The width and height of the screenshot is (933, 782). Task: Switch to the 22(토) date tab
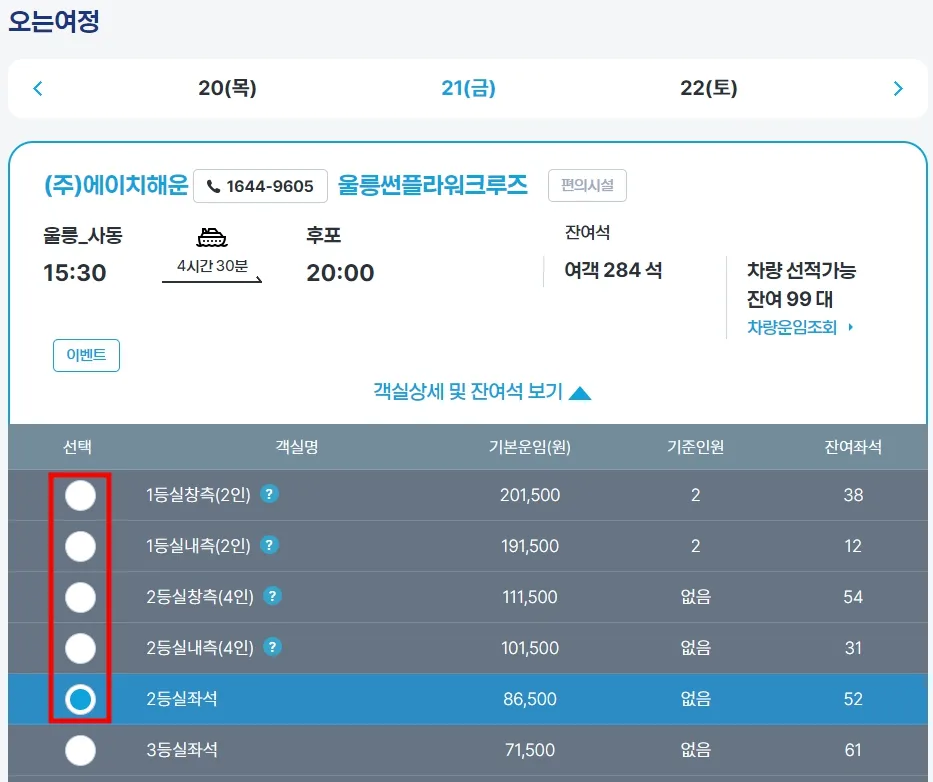(708, 87)
